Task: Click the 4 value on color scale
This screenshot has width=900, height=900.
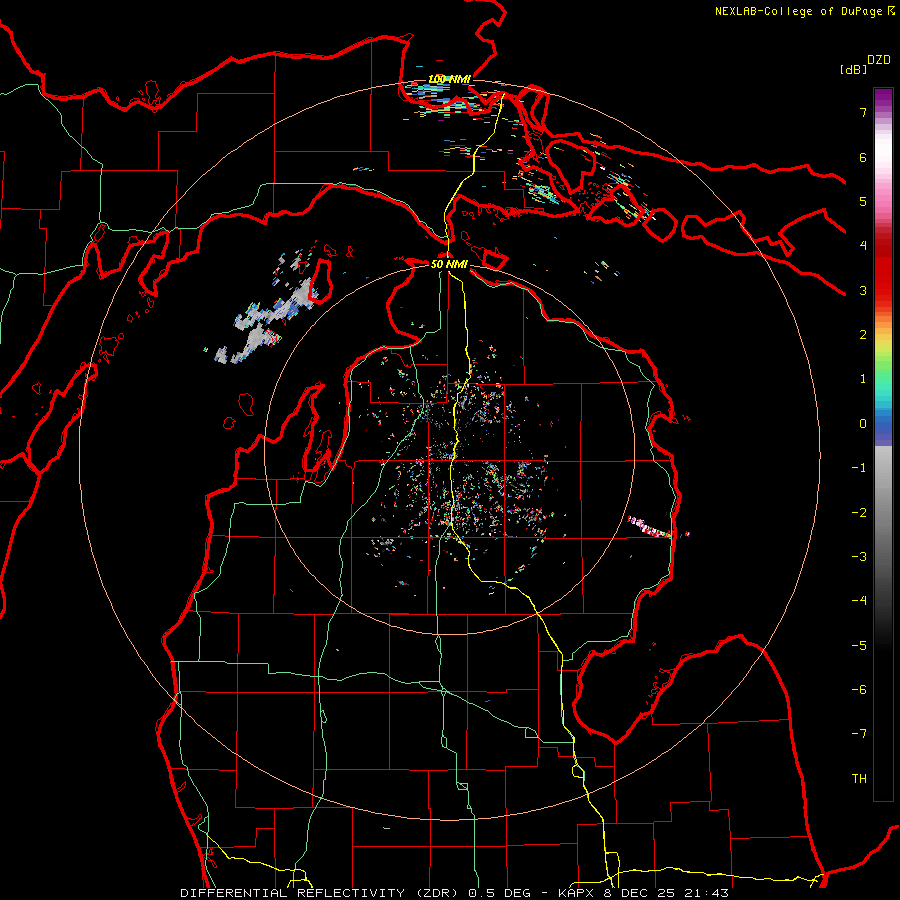Action: [x=863, y=246]
